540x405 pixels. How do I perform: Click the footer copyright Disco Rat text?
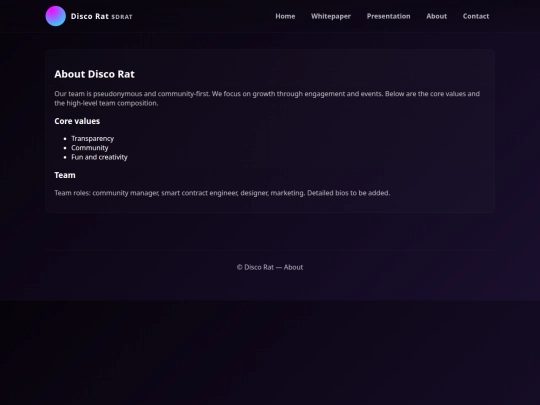(x=270, y=267)
